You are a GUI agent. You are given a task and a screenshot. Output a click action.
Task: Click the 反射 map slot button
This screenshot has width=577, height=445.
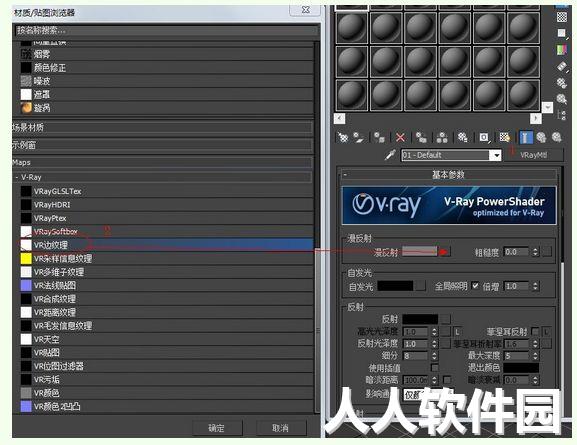445,319
